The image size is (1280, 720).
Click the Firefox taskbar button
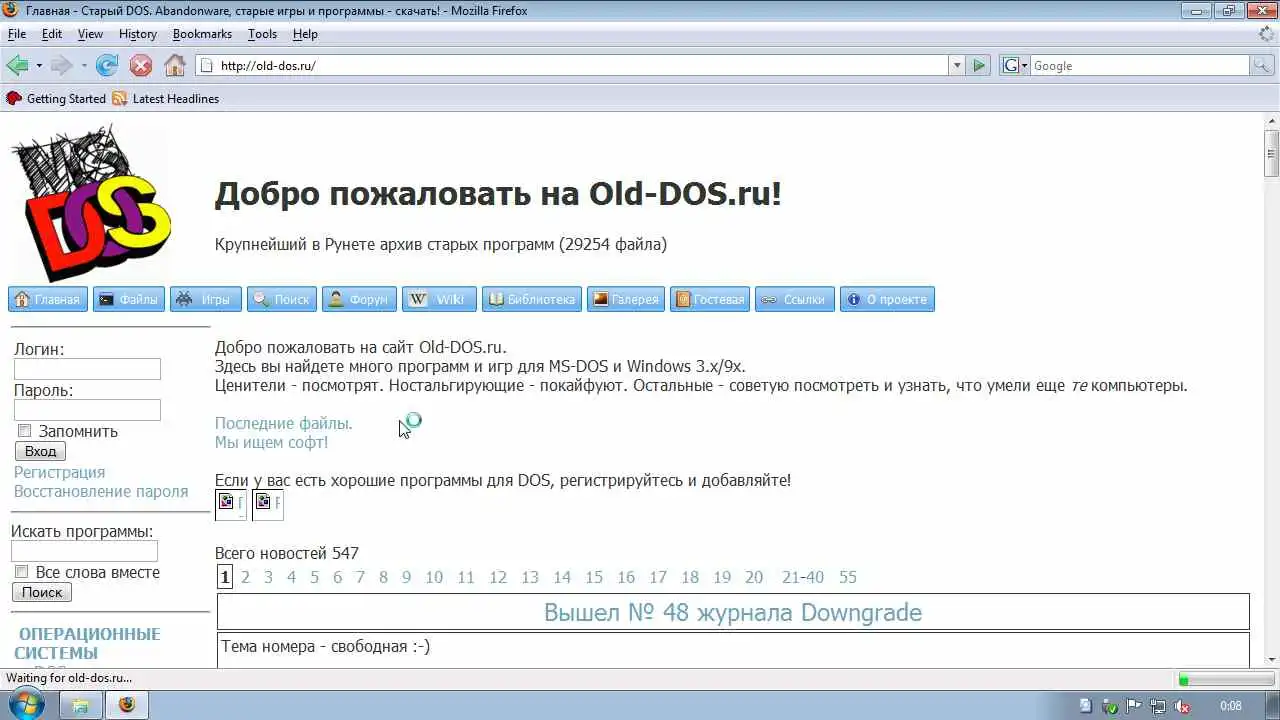tap(126, 705)
